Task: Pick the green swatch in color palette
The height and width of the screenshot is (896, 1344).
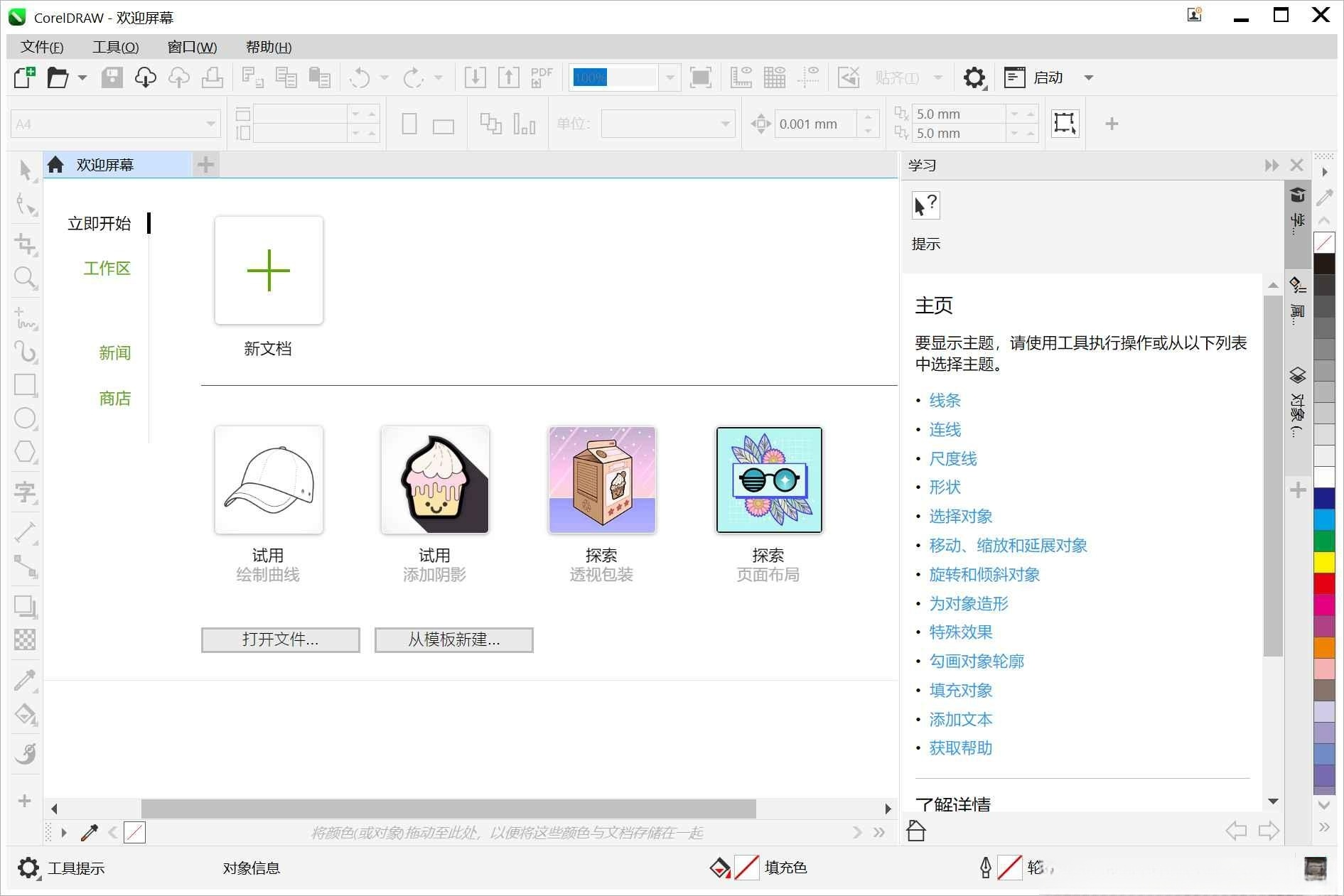Action: (x=1324, y=541)
